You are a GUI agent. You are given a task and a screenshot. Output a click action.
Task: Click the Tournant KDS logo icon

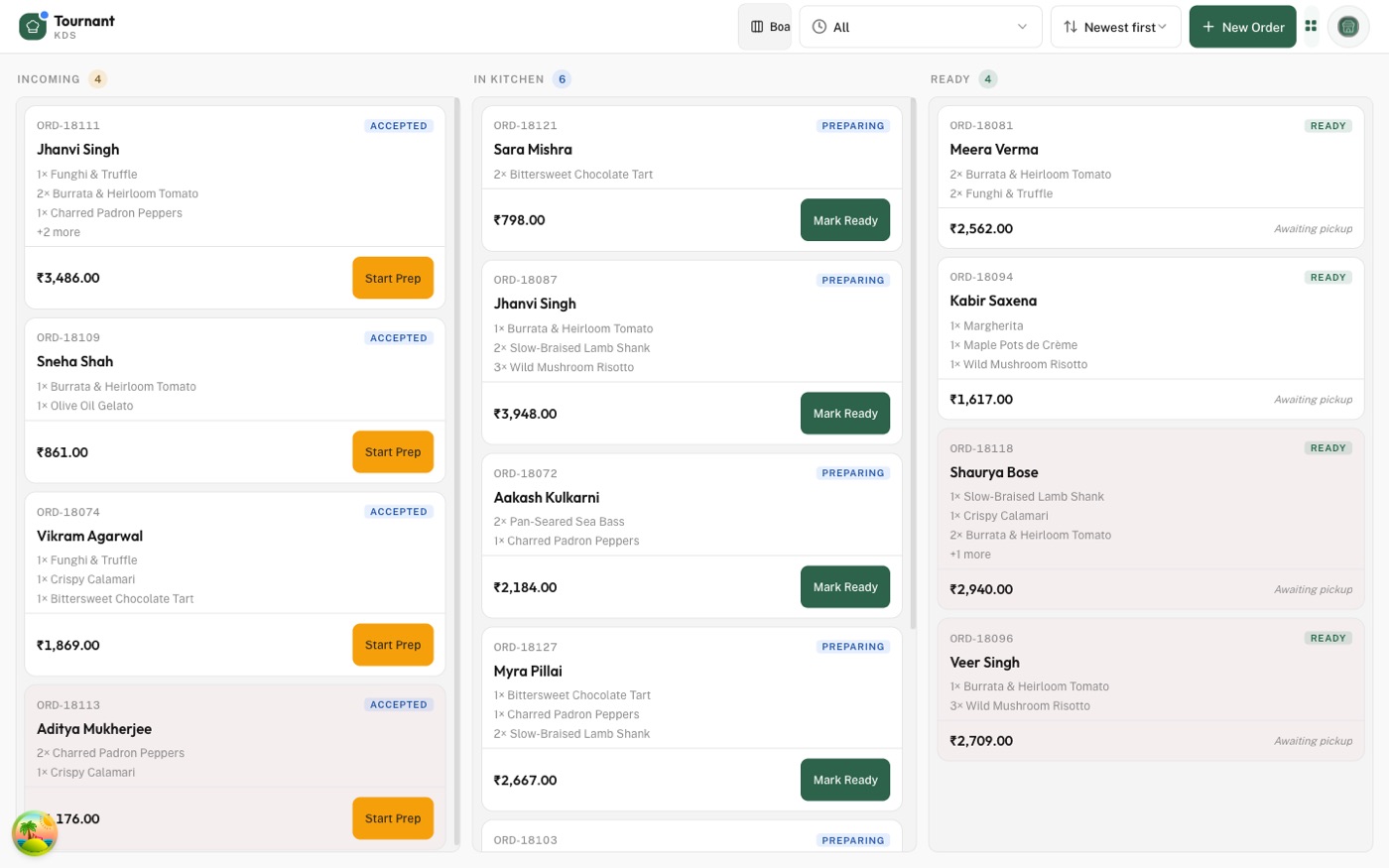coord(33,27)
